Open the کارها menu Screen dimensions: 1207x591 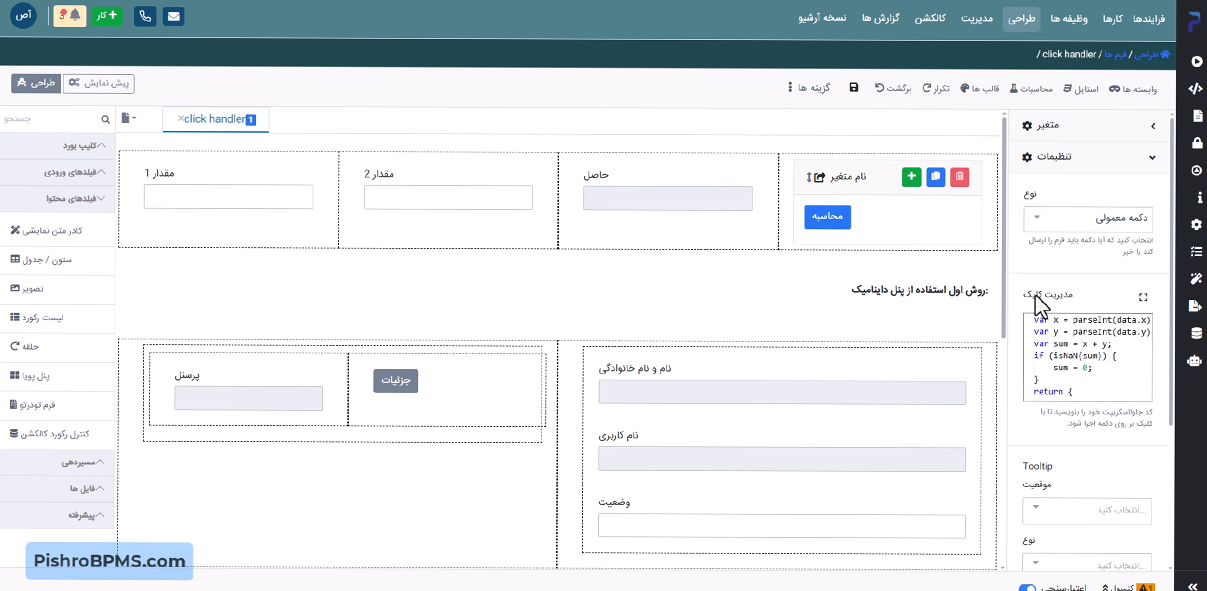point(1113,18)
